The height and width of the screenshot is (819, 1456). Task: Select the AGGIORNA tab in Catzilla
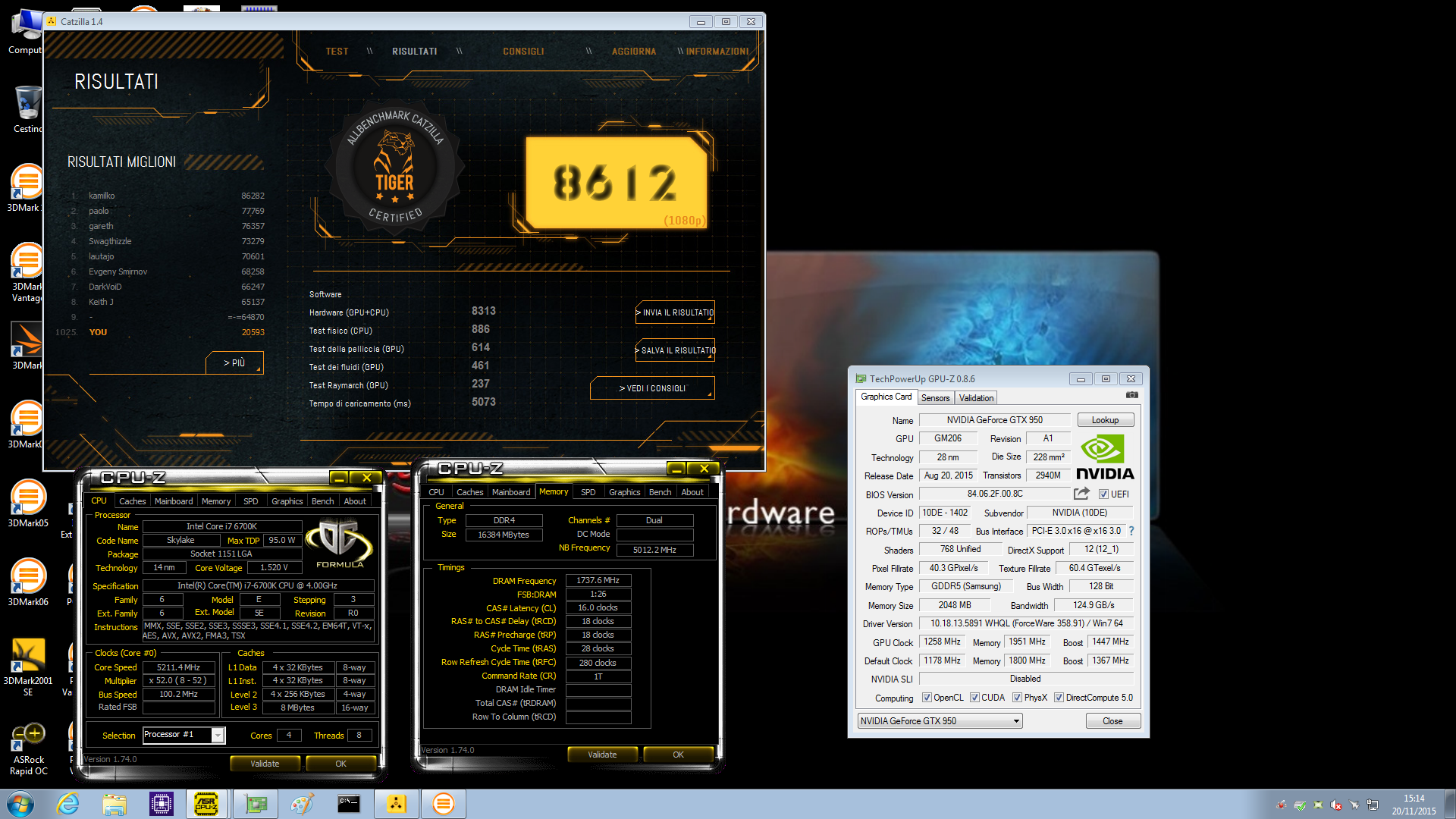click(633, 52)
